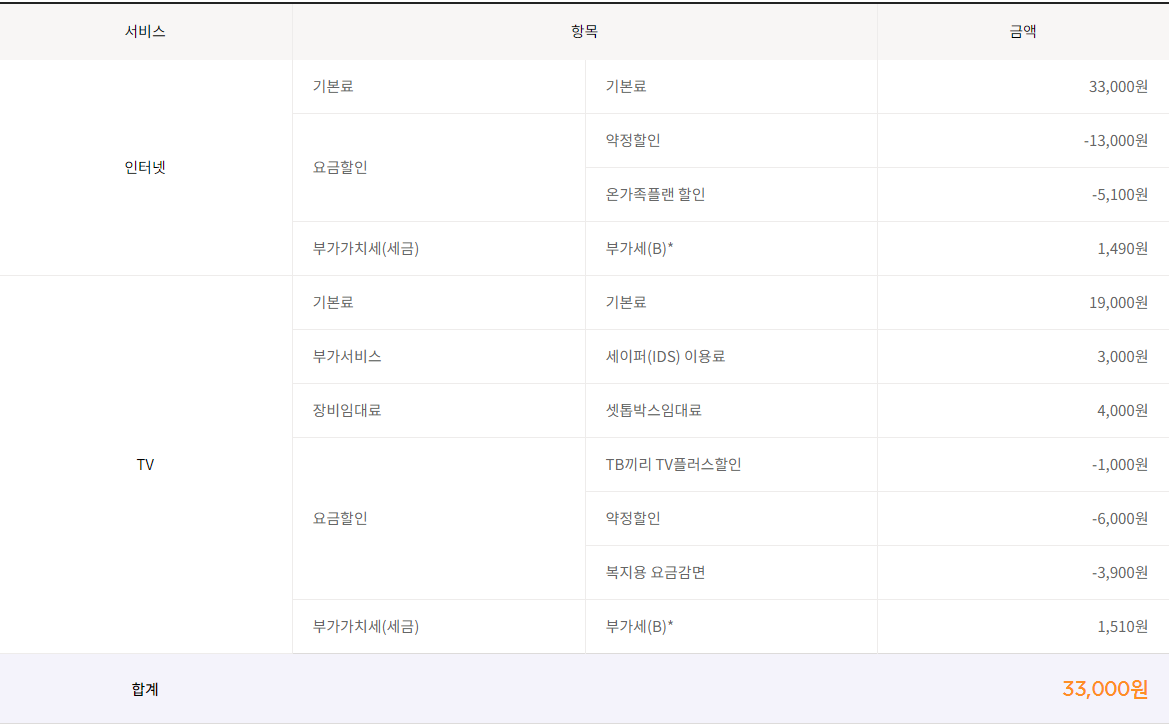The width and height of the screenshot is (1172, 727).
Task: Click the 부가서비스 category cell
Action: coord(346,356)
